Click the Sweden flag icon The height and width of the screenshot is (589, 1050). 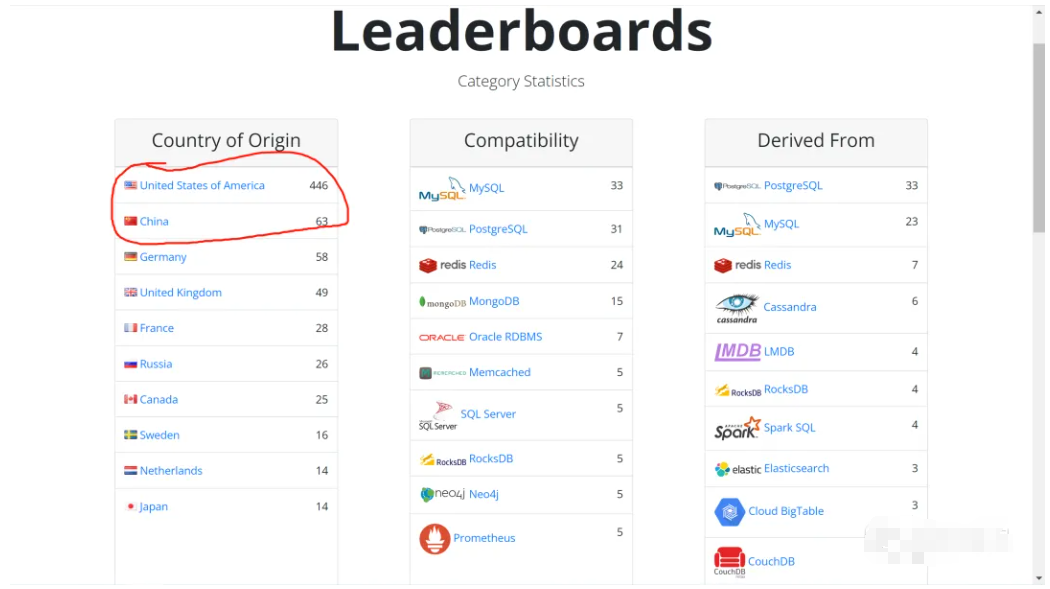point(131,435)
